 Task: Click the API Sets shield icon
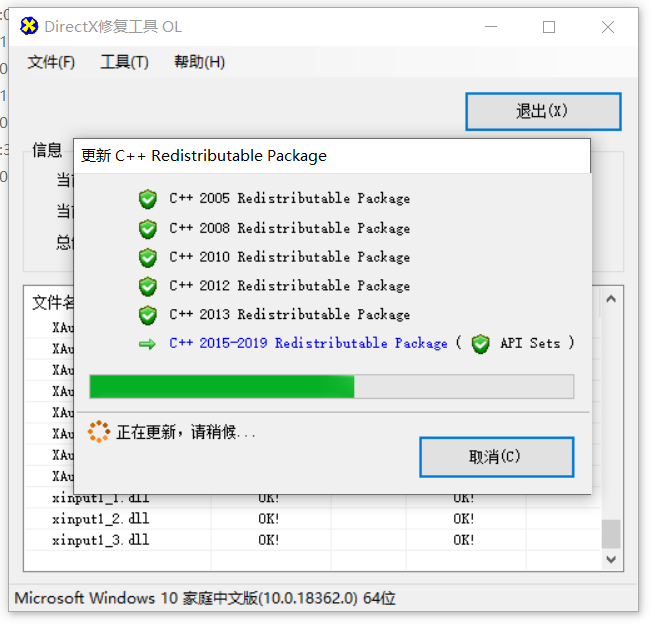[480, 344]
